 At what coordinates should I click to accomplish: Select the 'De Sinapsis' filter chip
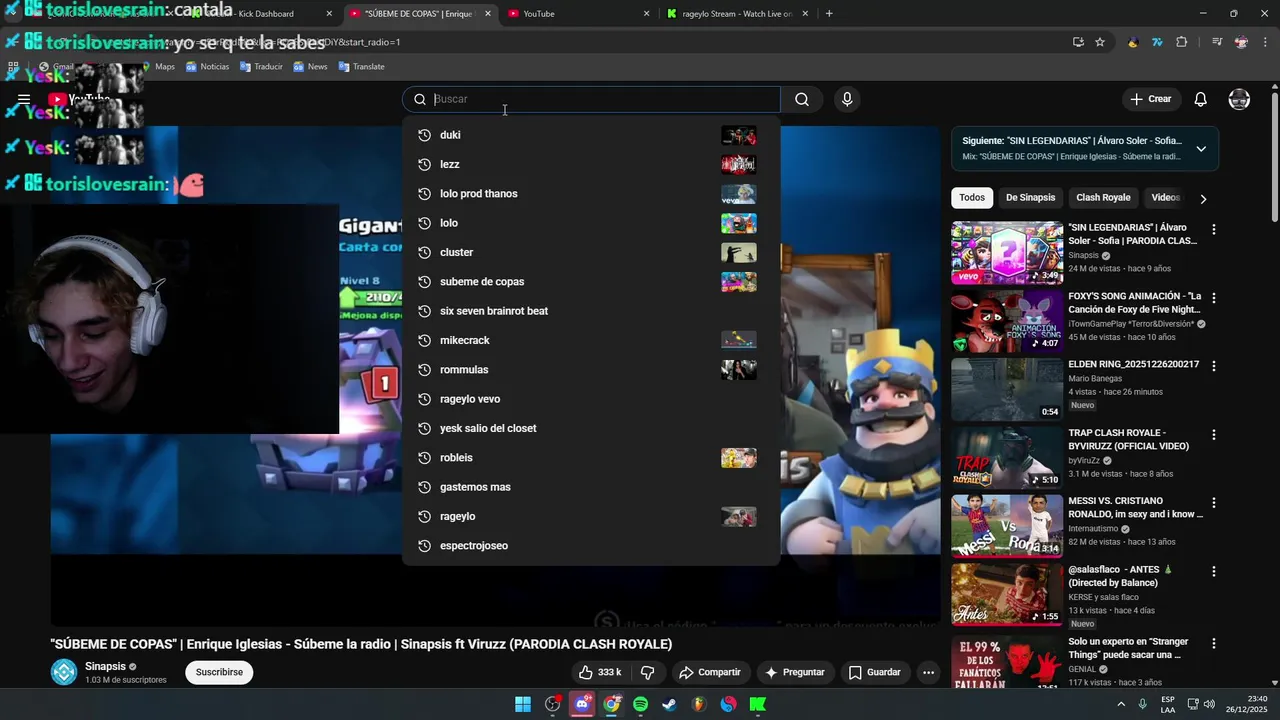pos(1030,198)
